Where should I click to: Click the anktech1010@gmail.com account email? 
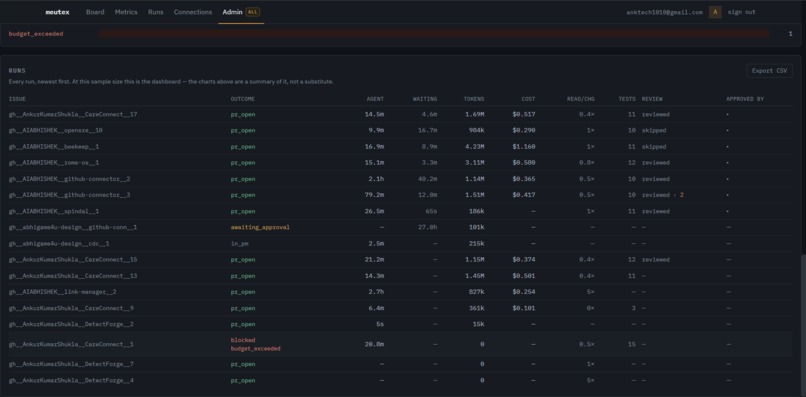pyautogui.click(x=664, y=12)
